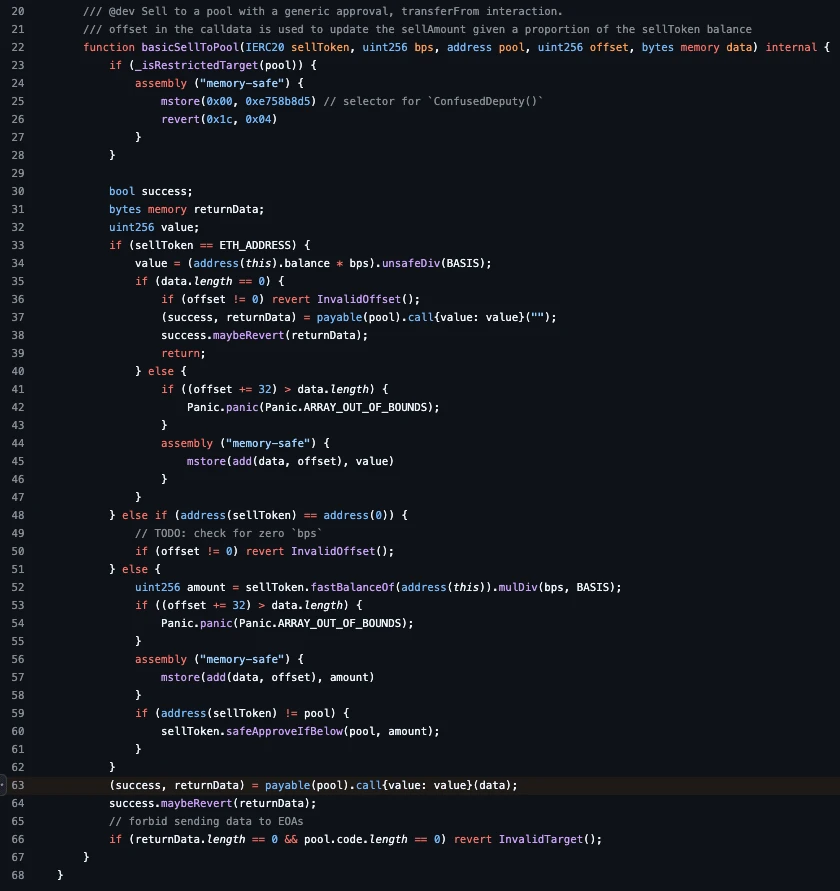
Task: Click the "forbid sending data to EOAs" comment
Action: (194, 821)
